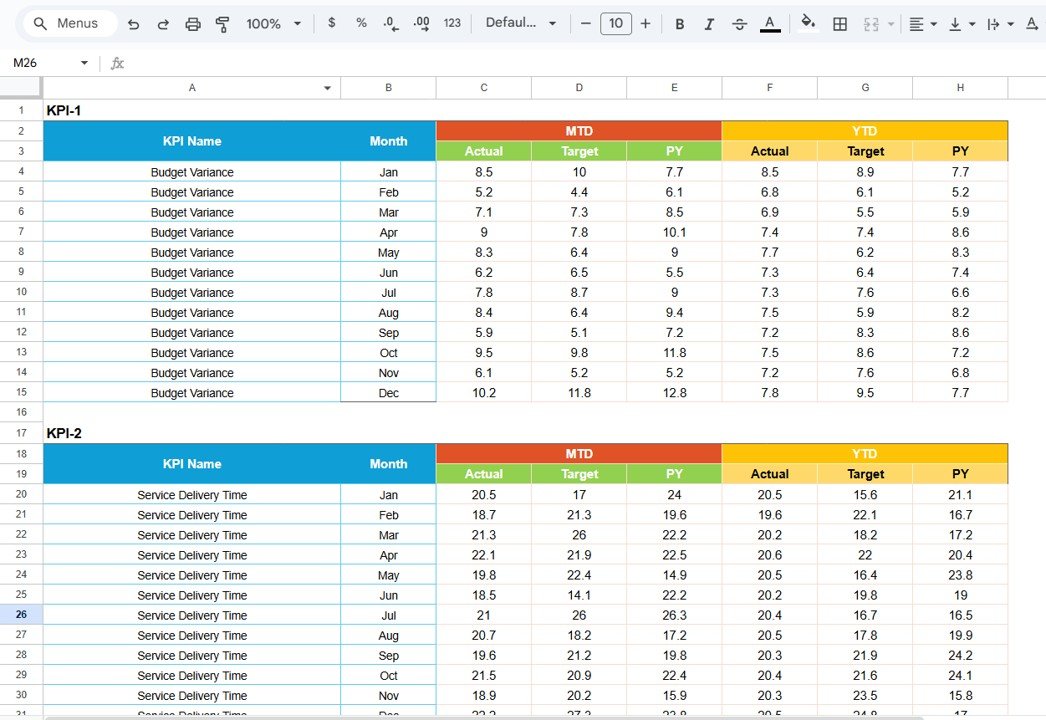
Task: Select the Paint format tool
Action: (221, 23)
